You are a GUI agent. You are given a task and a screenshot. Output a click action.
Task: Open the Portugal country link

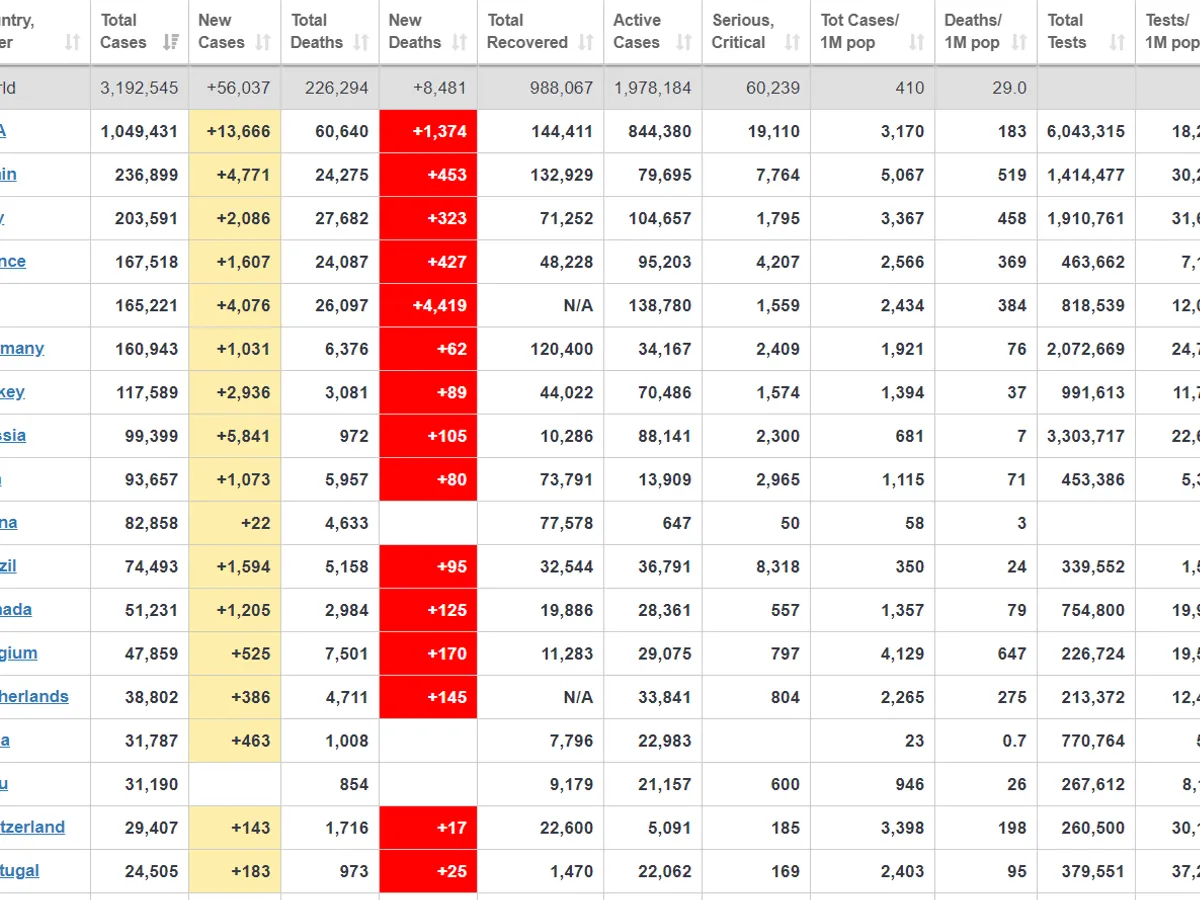20,870
